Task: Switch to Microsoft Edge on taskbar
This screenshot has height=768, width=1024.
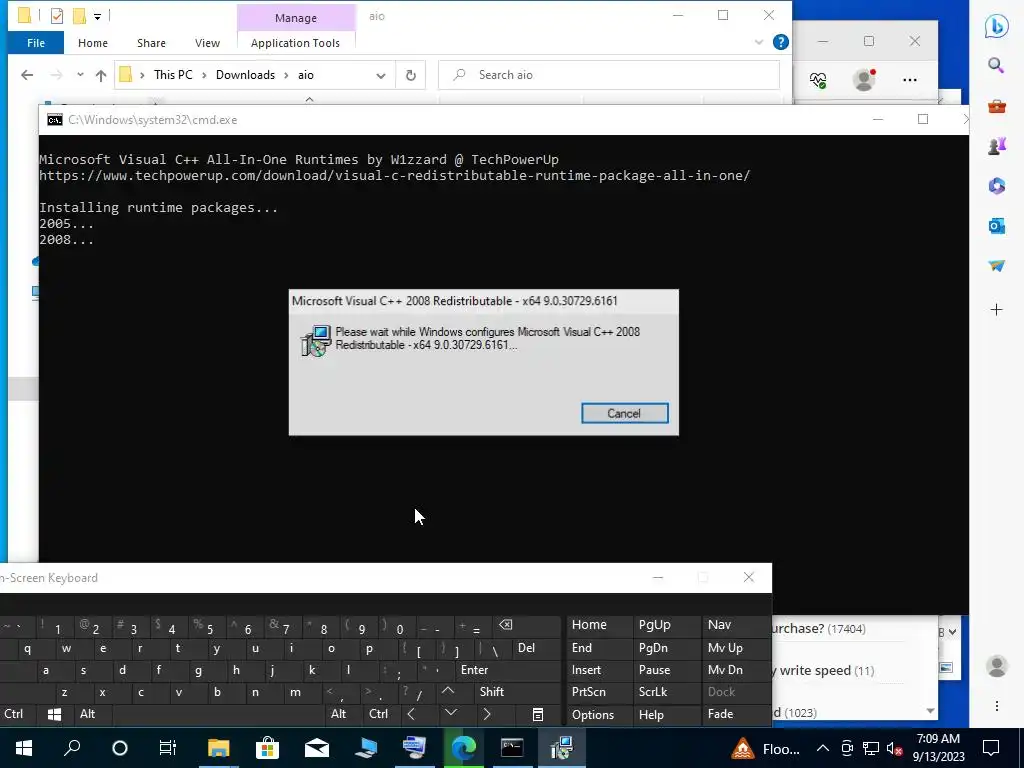Action: click(x=464, y=748)
